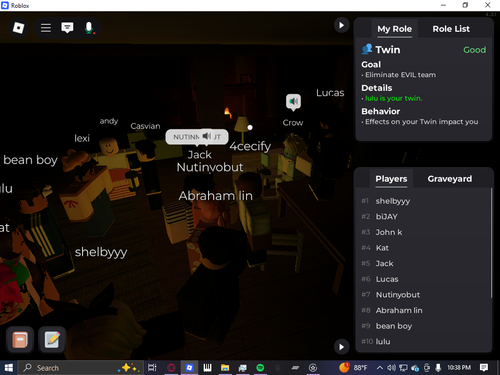500x375 pixels.
Task: Select player #4 Kat in list
Action: click(423, 248)
